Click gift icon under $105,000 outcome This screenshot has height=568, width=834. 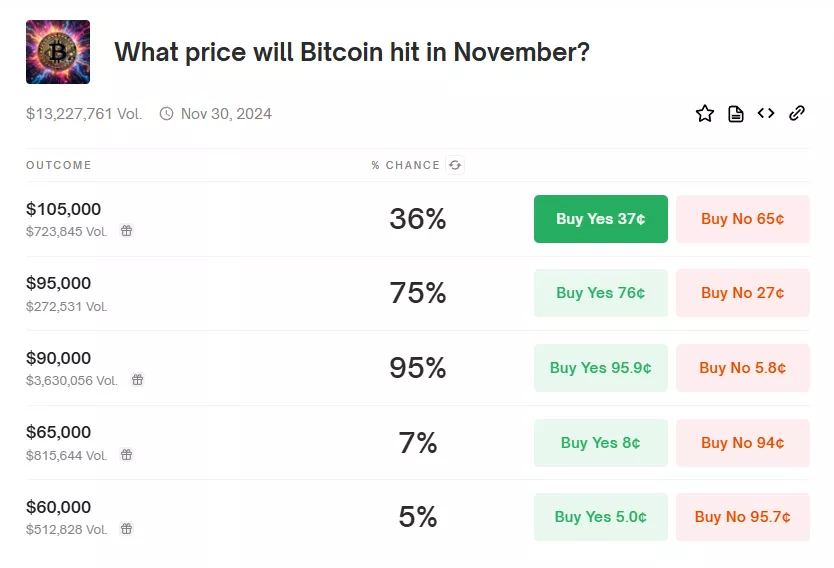126,231
